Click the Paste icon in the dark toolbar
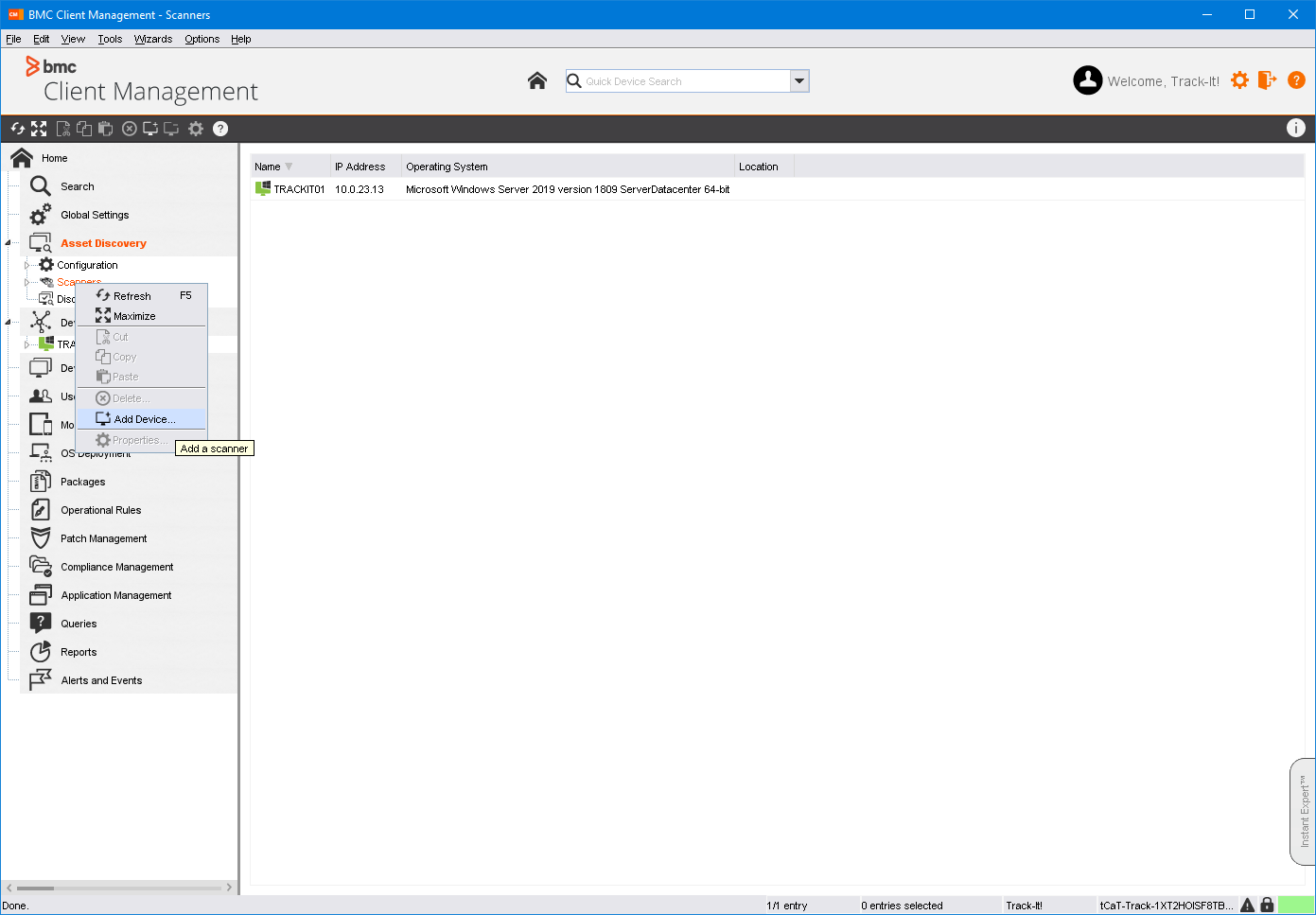The width and height of the screenshot is (1316, 915). (105, 129)
